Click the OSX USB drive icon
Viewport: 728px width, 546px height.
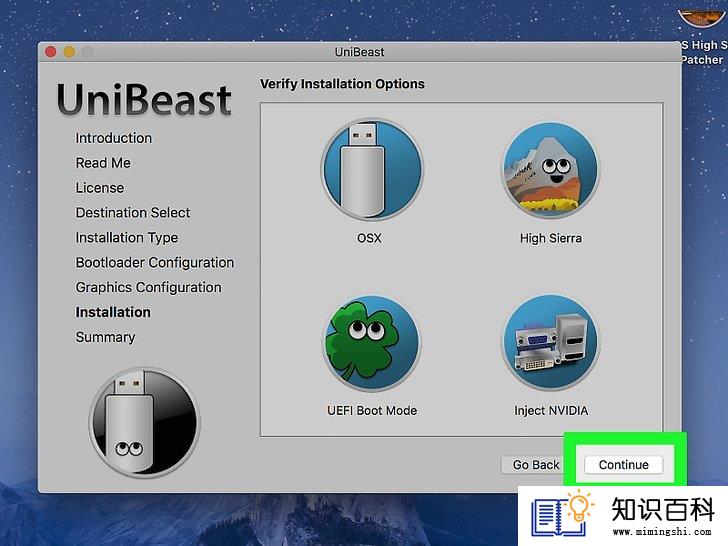tap(371, 170)
